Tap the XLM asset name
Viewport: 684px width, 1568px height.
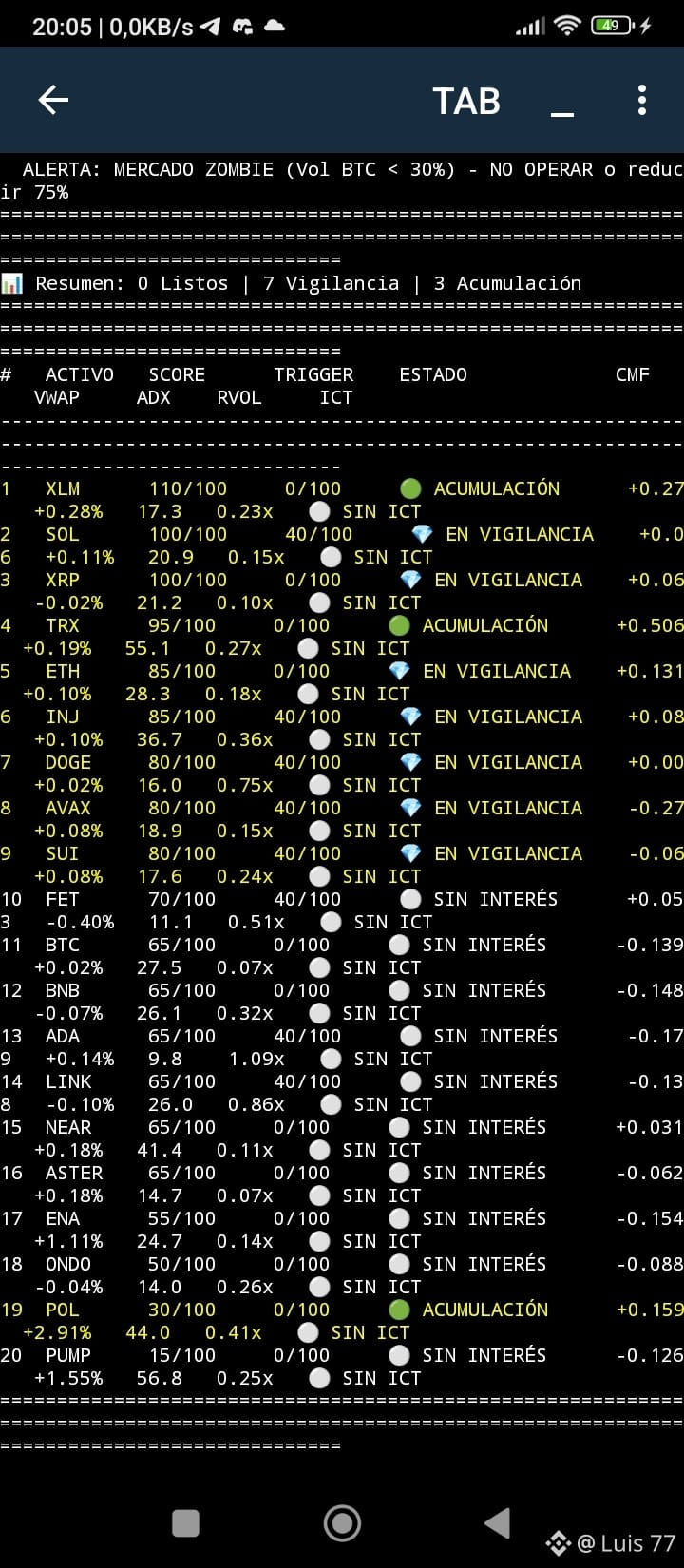point(63,489)
